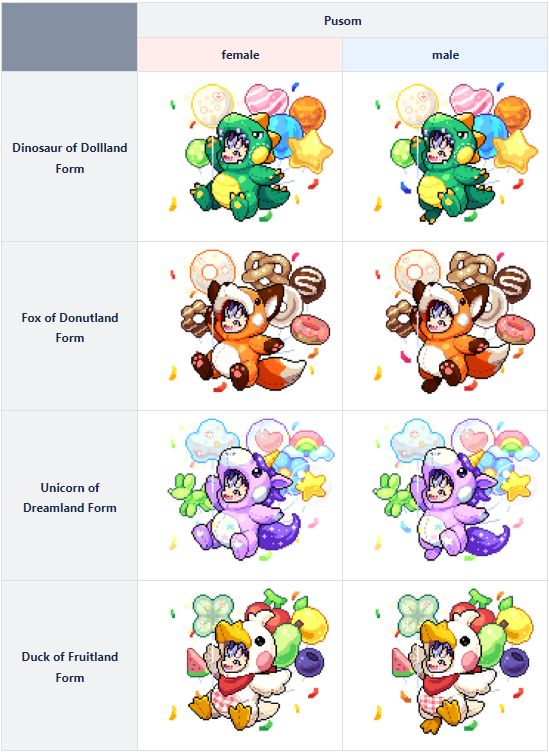This screenshot has width=549, height=753.
Task: Click the rainbow balloon in male unicorn image
Action: [x=512, y=442]
